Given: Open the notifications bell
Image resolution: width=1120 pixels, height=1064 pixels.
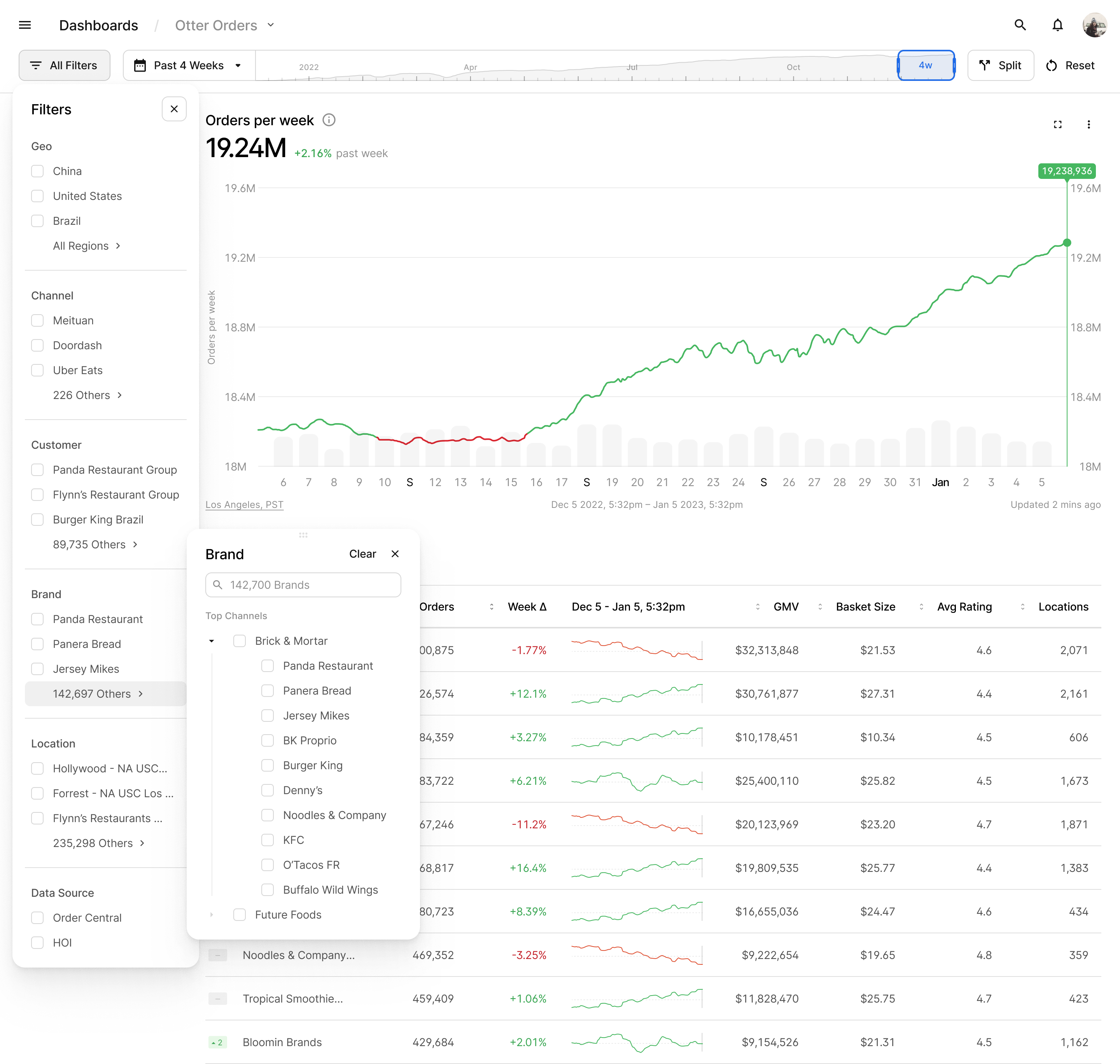Looking at the screenshot, I should (x=1057, y=25).
